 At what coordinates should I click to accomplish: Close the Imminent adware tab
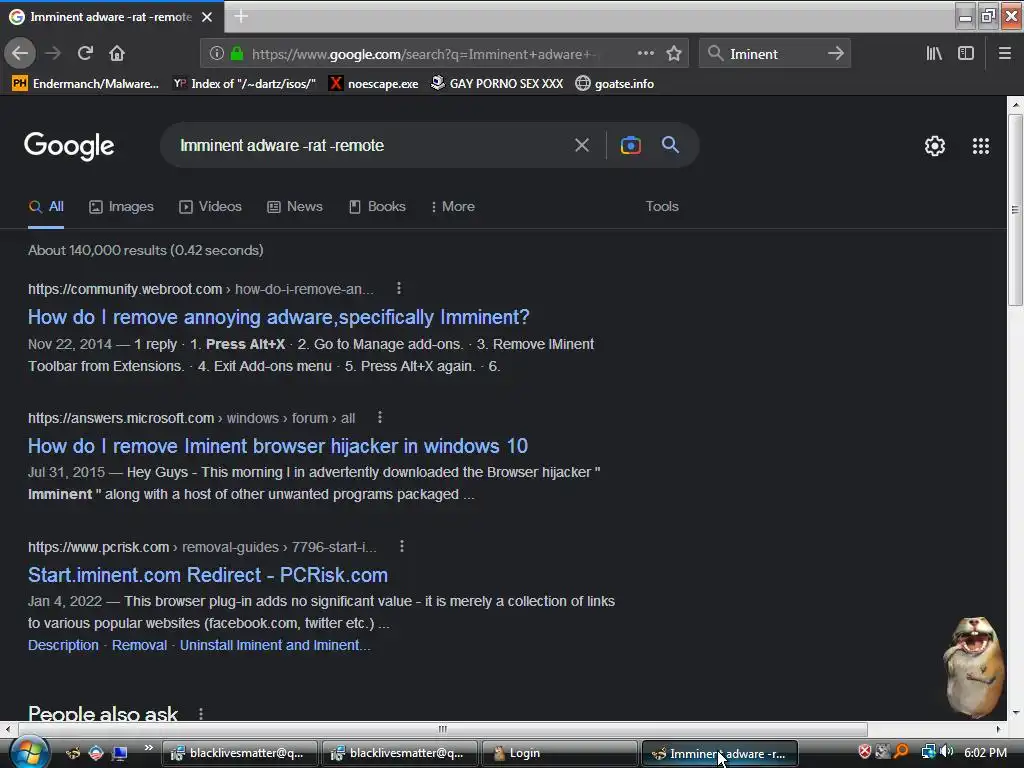[207, 17]
